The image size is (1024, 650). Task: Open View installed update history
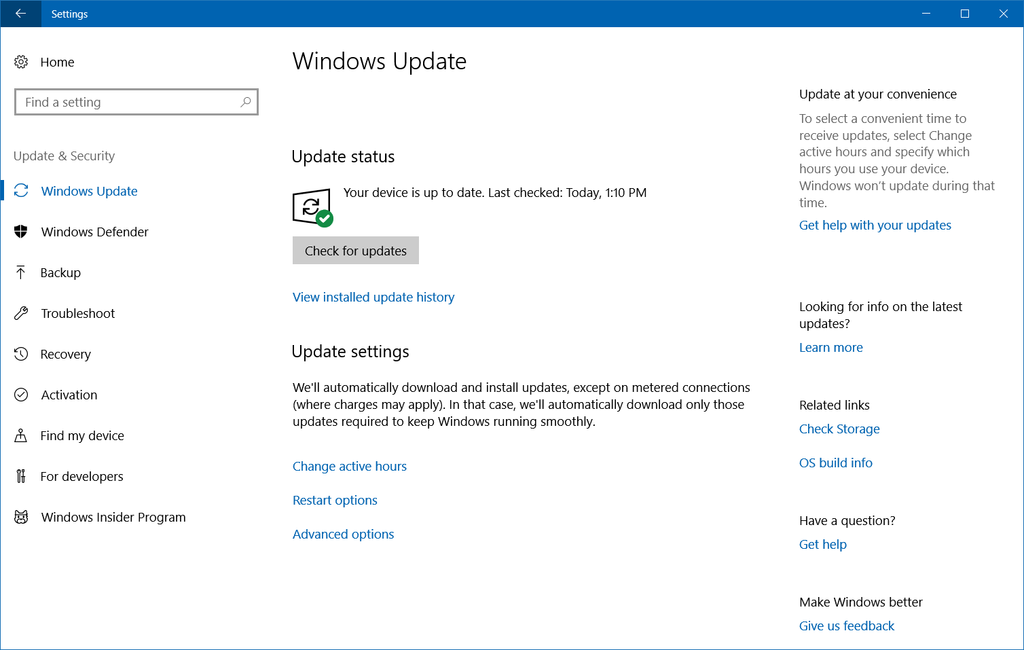pos(373,297)
